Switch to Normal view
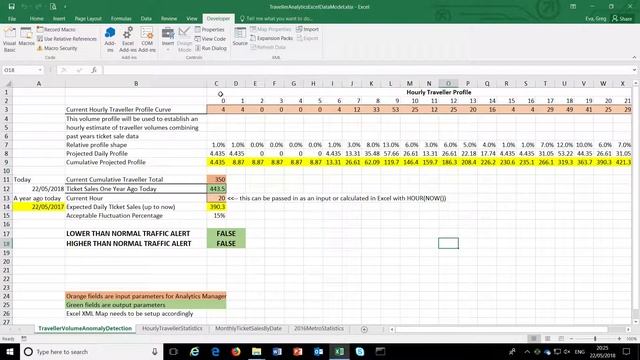The image size is (640, 360). click(x=533, y=338)
